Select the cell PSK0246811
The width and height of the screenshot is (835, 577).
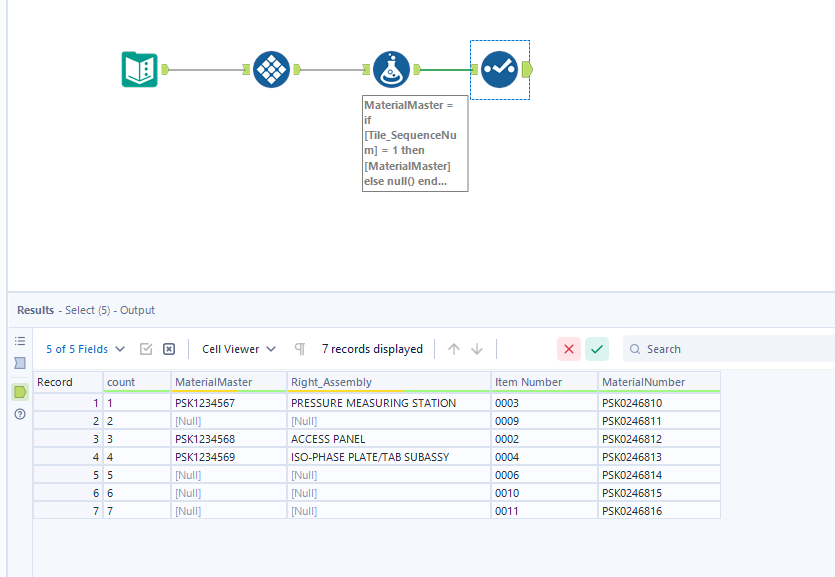[659, 421]
